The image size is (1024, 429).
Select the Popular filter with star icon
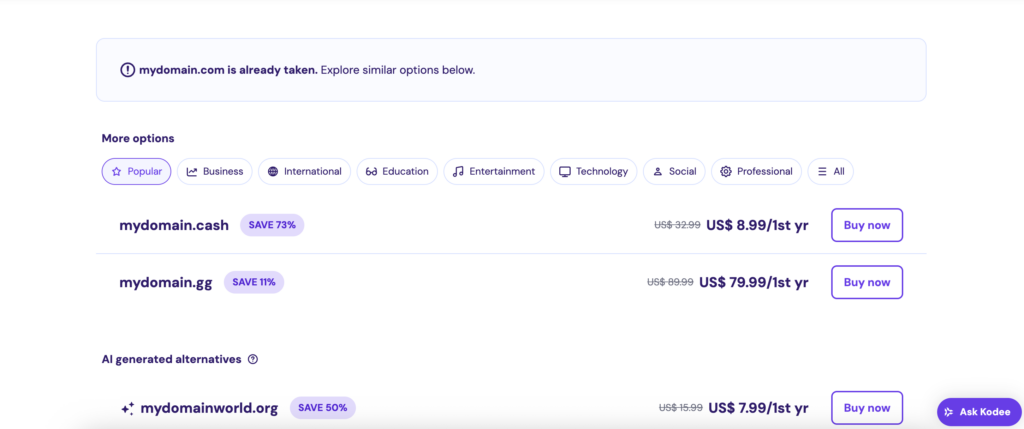point(136,171)
